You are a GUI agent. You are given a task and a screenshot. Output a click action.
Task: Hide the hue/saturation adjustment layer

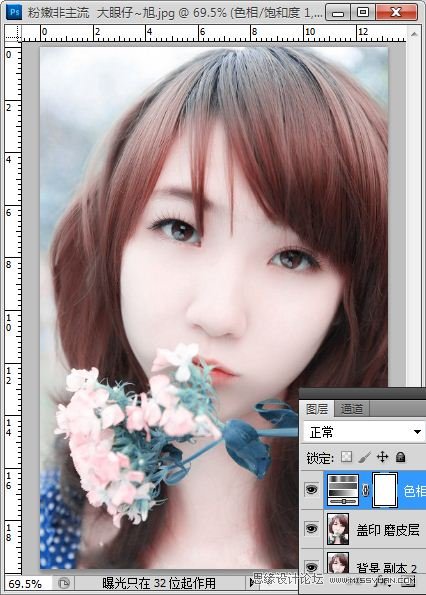(x=311, y=490)
